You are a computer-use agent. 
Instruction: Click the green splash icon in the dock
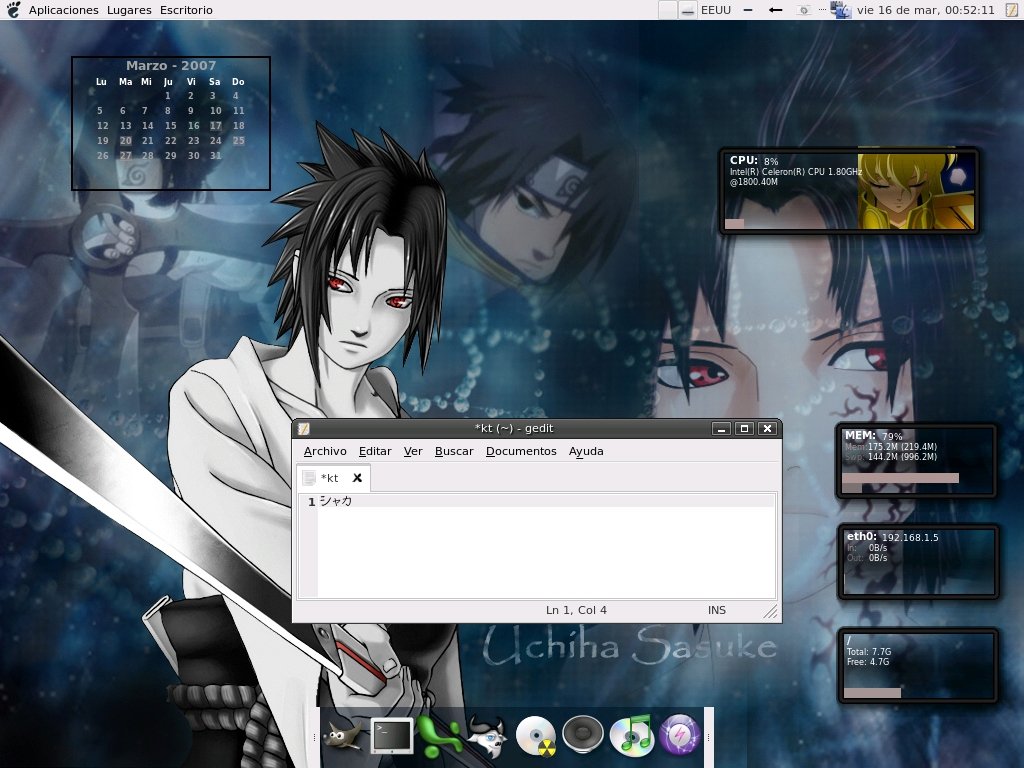[x=440, y=735]
